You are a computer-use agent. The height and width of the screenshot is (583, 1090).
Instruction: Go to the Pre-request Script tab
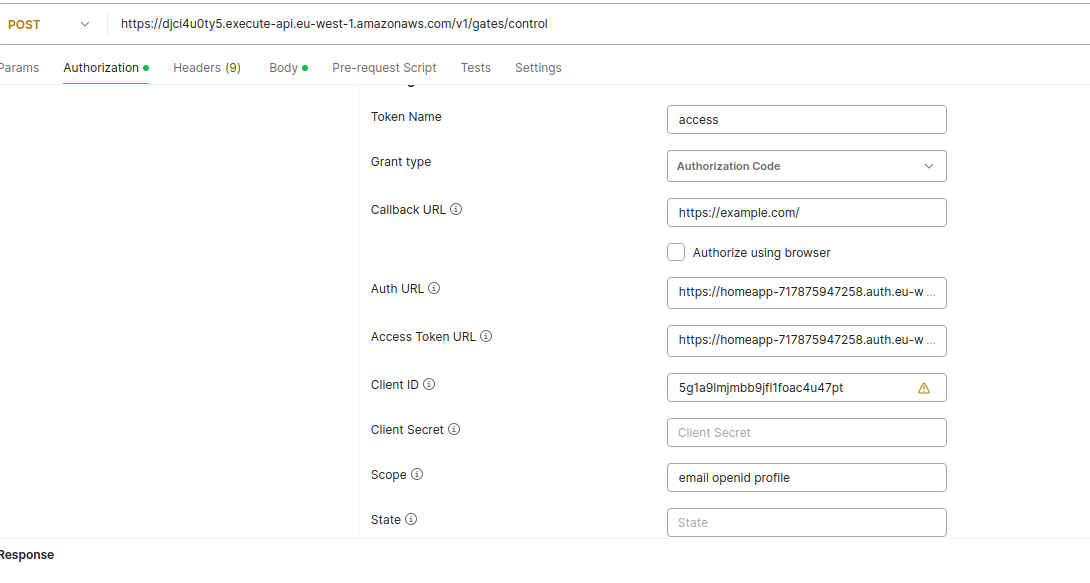[384, 68]
